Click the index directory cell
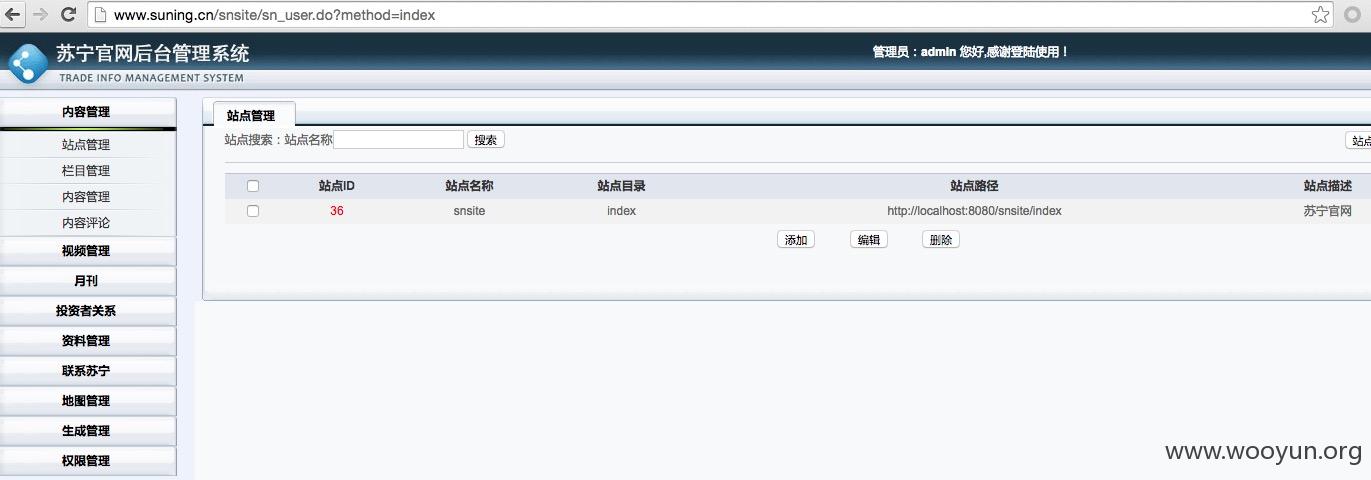The width and height of the screenshot is (1371, 480). [x=621, y=211]
